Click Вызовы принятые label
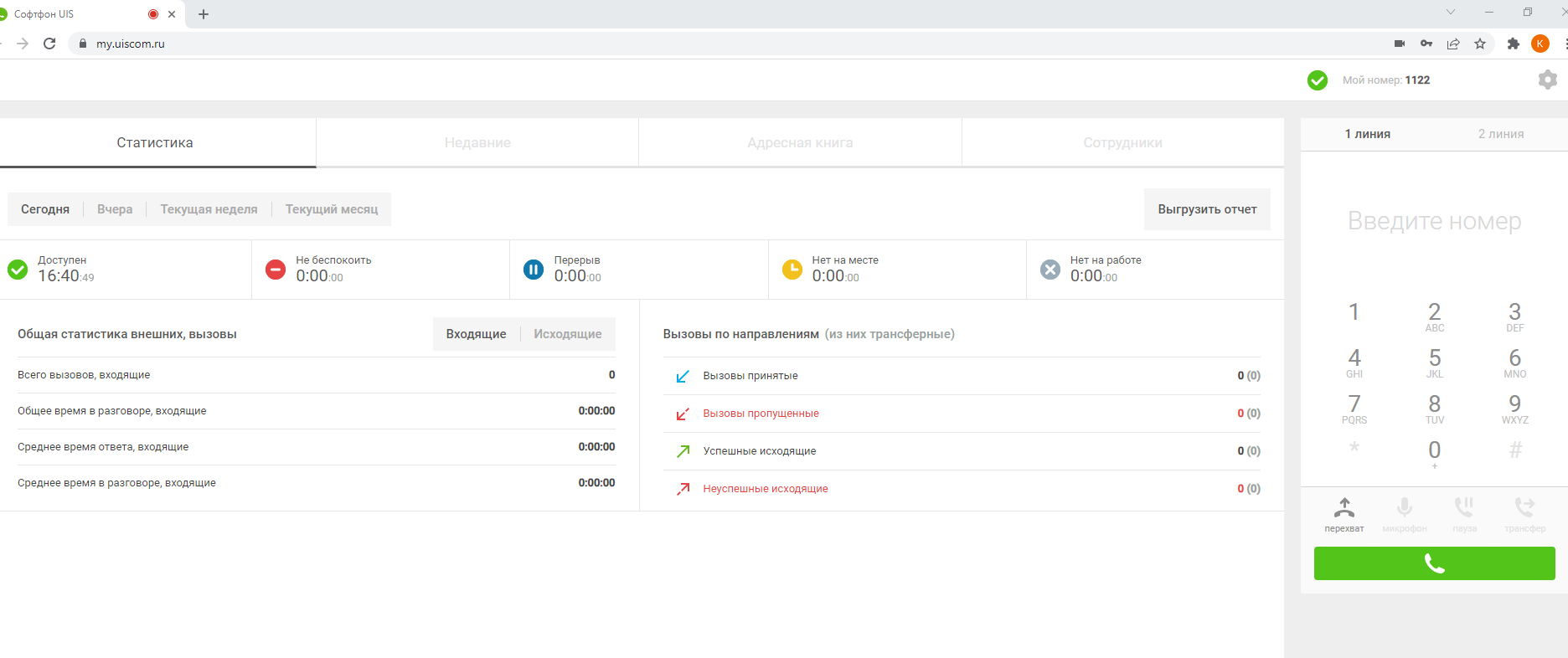 [x=750, y=376]
